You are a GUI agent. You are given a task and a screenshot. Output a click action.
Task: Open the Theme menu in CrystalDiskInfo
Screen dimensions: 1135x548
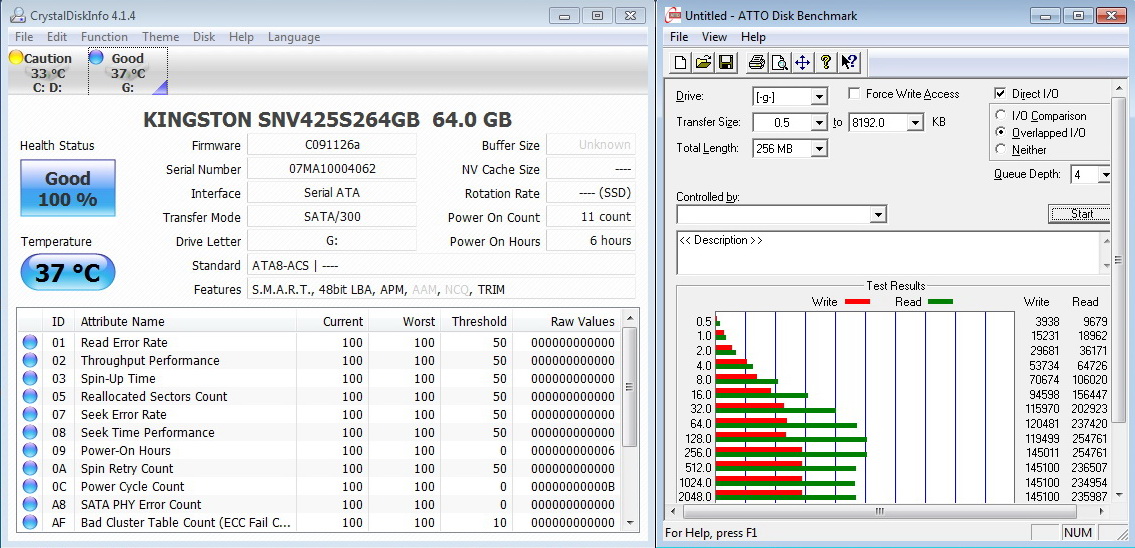point(160,37)
